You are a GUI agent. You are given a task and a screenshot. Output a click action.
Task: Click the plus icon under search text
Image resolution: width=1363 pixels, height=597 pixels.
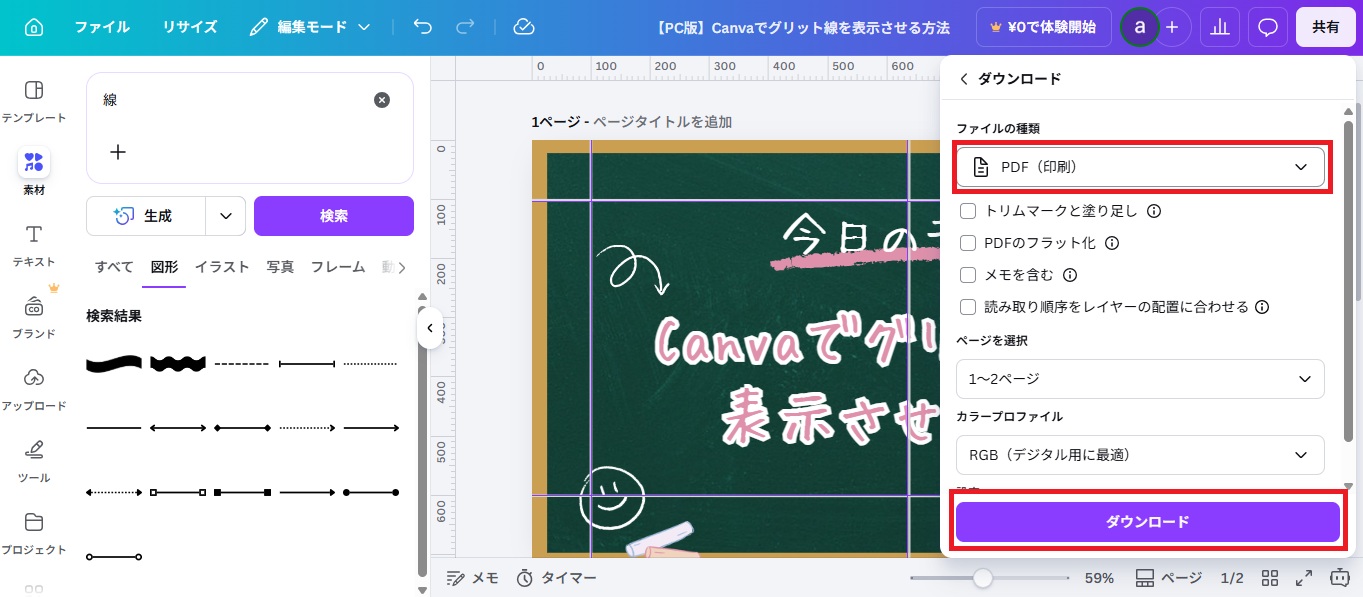118,152
